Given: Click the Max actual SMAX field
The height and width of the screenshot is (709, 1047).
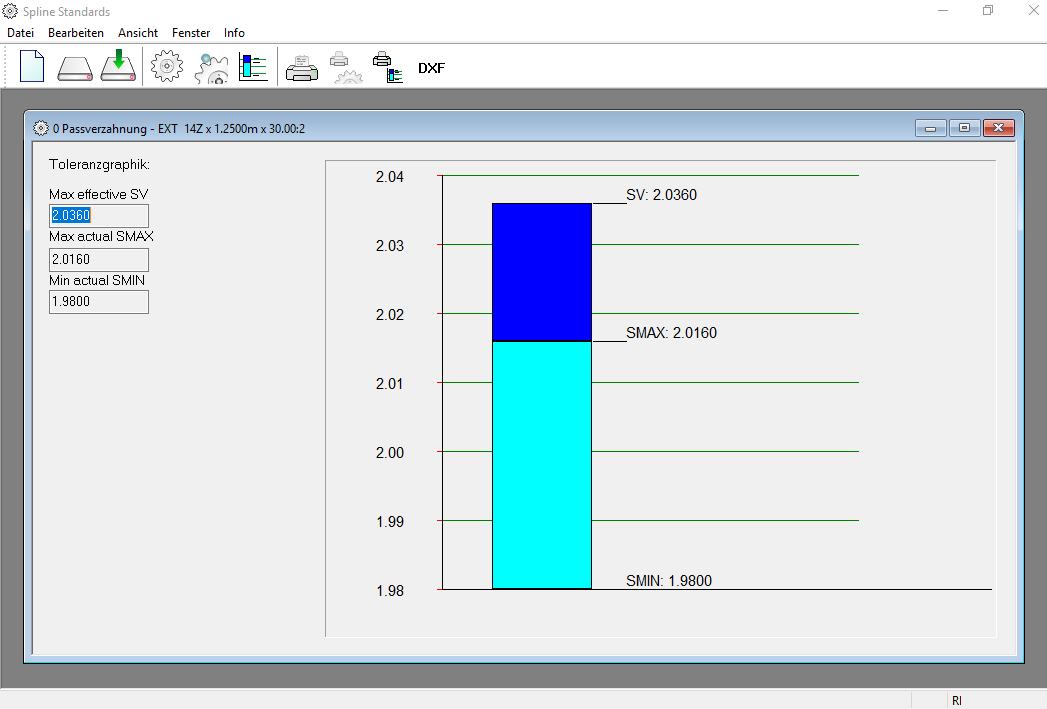Looking at the screenshot, I should click(99, 260).
